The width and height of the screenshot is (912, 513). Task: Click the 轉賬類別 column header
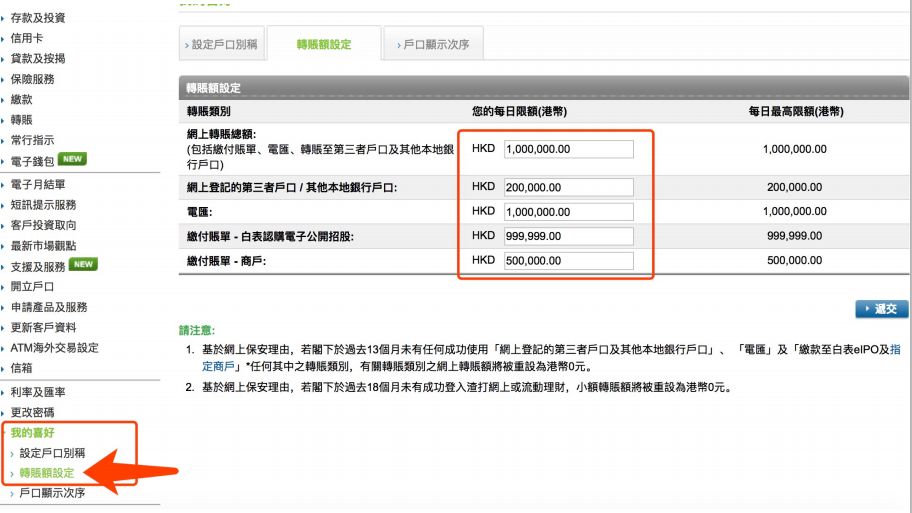pyautogui.click(x=209, y=111)
